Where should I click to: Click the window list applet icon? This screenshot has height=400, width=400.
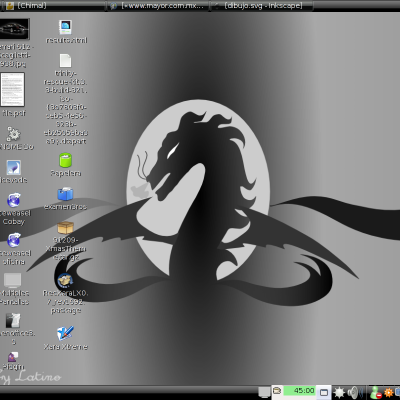point(324,392)
